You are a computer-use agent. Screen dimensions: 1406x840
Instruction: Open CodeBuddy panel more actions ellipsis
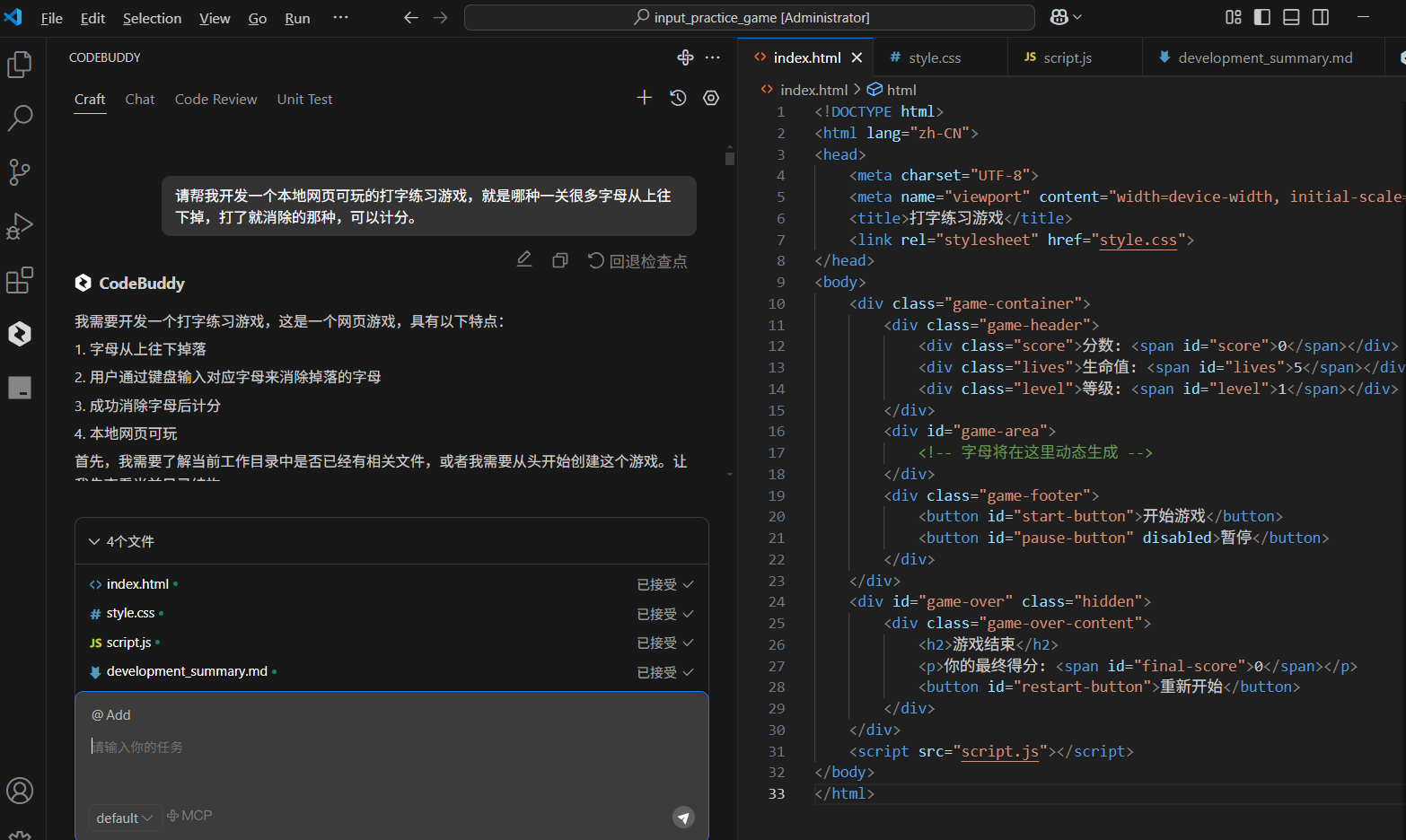pos(713,57)
